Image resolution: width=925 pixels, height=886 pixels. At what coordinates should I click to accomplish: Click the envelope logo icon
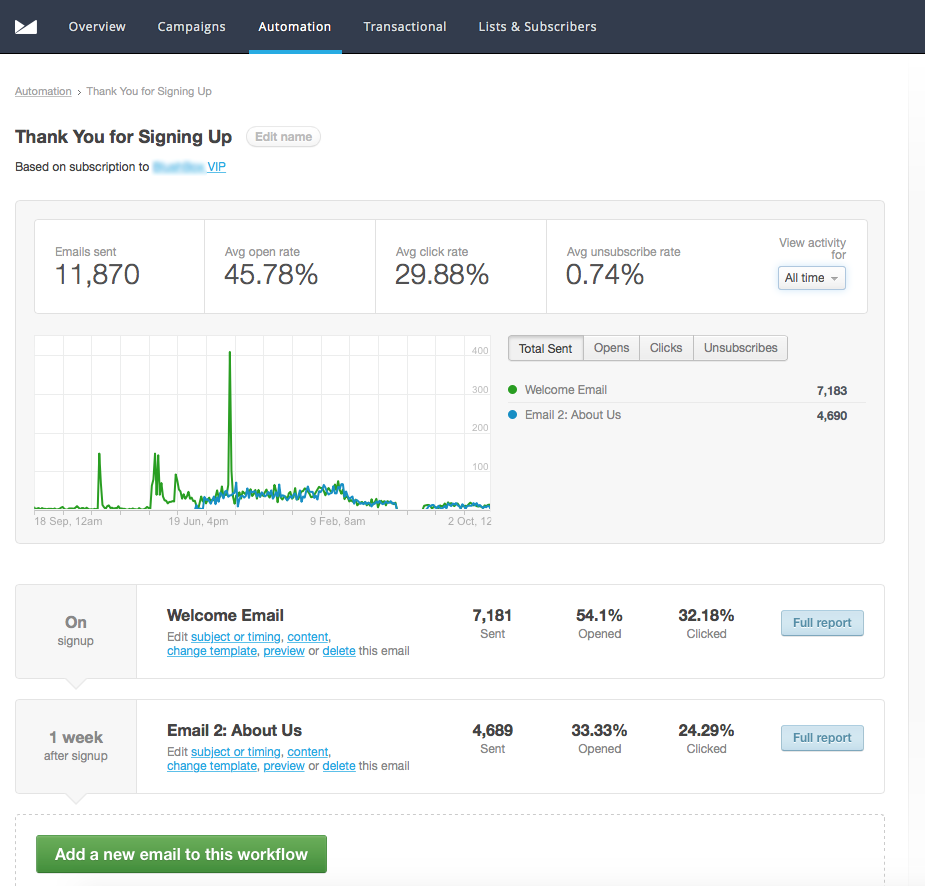click(x=26, y=27)
